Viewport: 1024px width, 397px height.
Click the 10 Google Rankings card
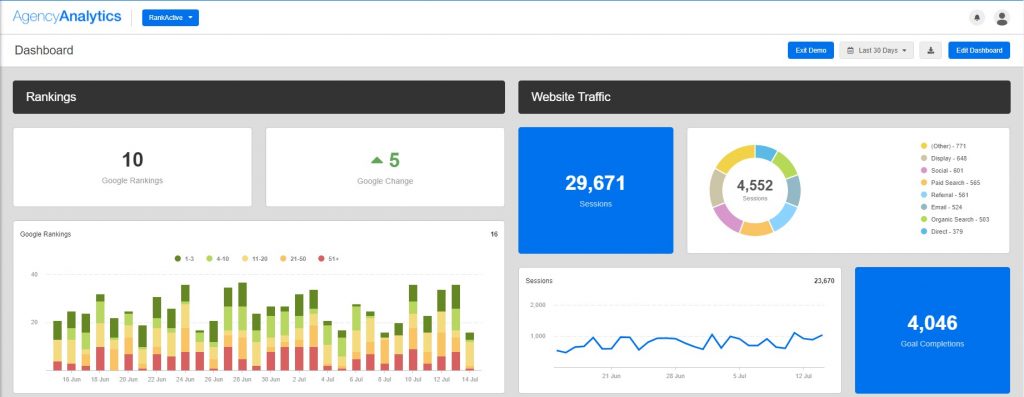[x=133, y=167]
